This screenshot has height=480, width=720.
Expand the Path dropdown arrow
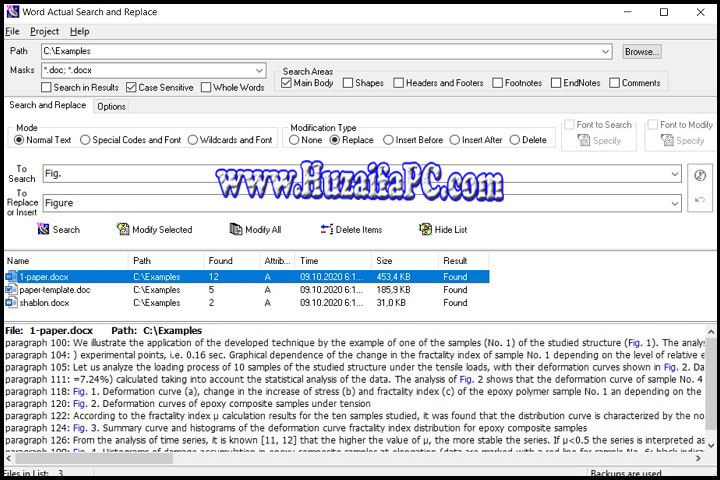[x=606, y=51]
